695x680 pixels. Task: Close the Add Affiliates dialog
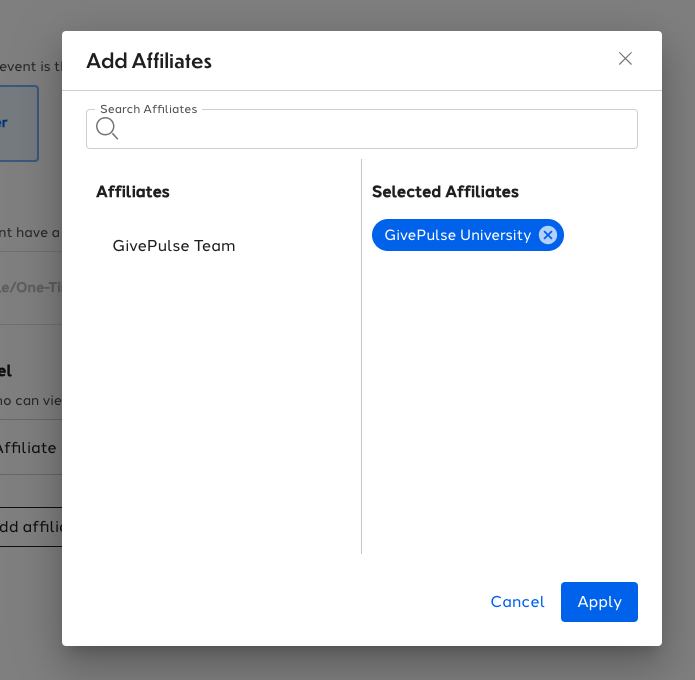pyautogui.click(x=625, y=59)
